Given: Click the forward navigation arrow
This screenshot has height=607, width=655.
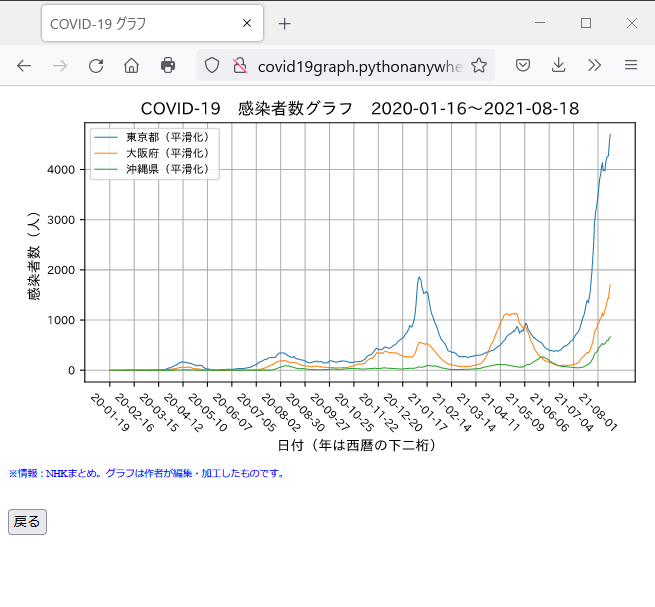Looking at the screenshot, I should click(60, 66).
